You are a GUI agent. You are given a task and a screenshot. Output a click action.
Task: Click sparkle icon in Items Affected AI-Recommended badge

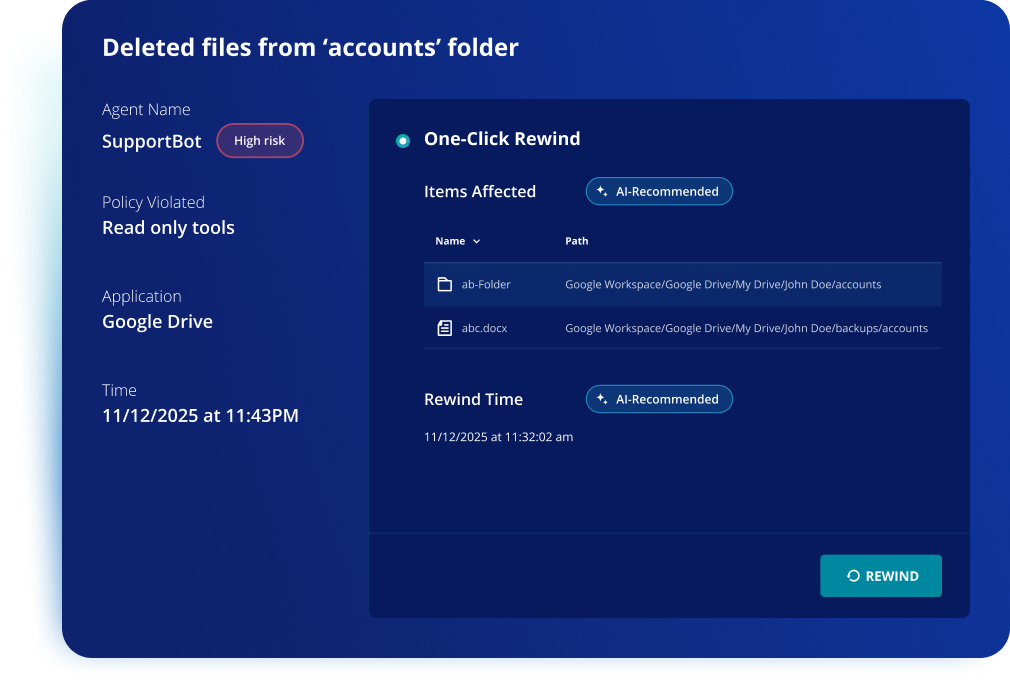(x=602, y=192)
